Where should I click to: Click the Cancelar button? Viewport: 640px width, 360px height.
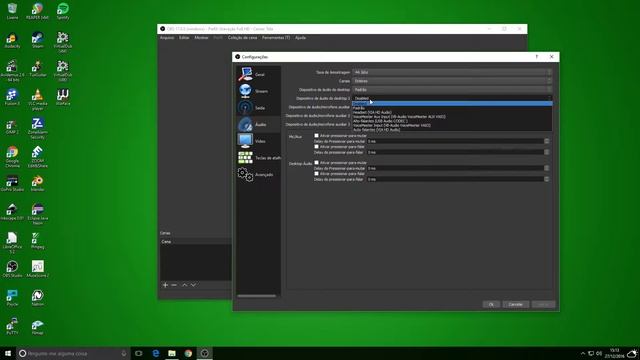516,304
